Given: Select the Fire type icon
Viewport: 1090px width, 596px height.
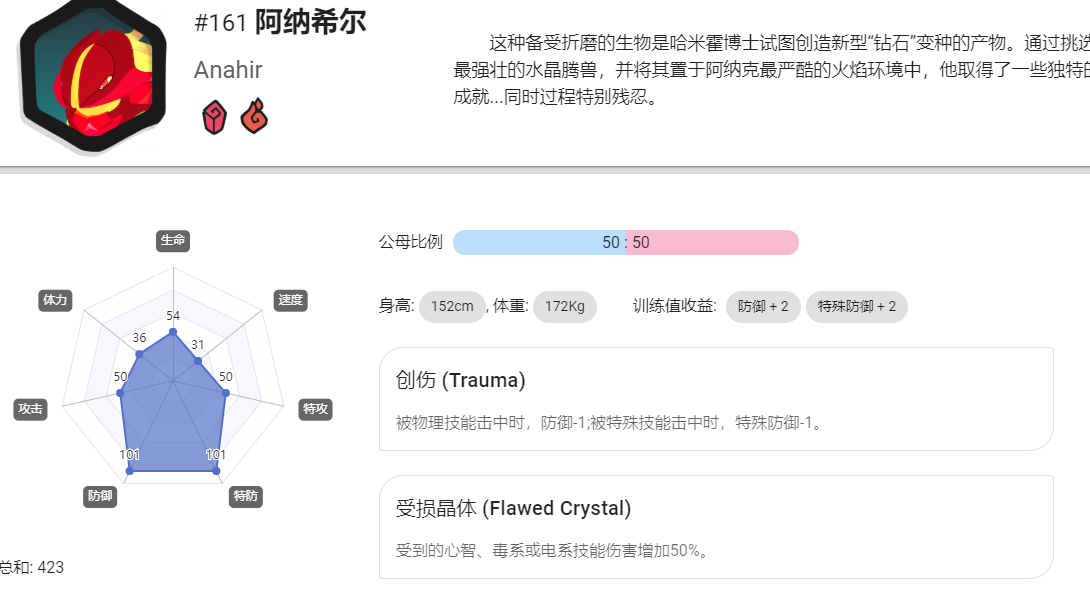Looking at the screenshot, I should pyautogui.click(x=254, y=116).
